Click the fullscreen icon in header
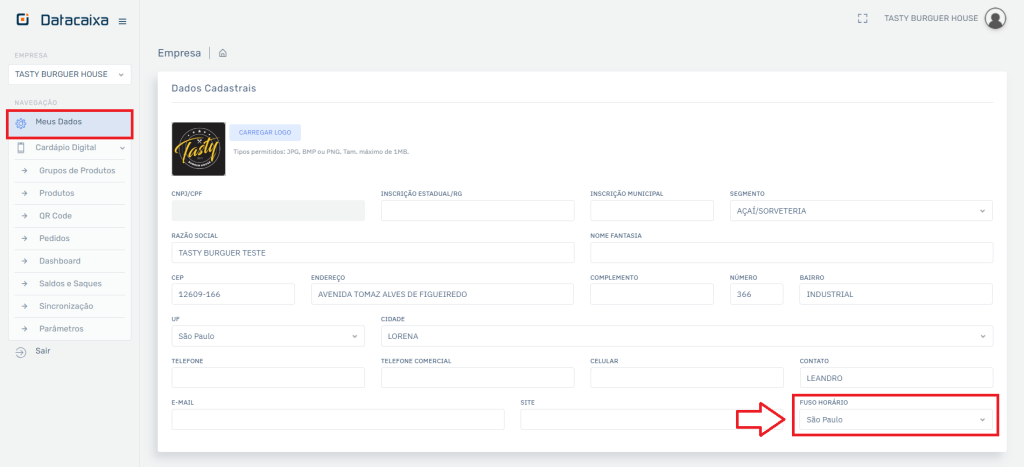This screenshot has width=1024, height=467. (862, 18)
